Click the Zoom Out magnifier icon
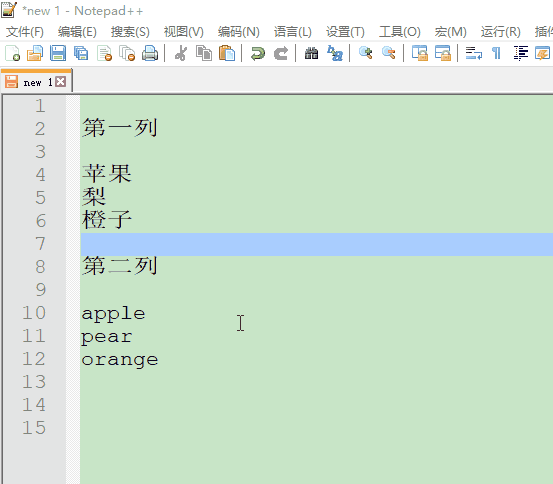The height and width of the screenshot is (484, 553). (389, 53)
